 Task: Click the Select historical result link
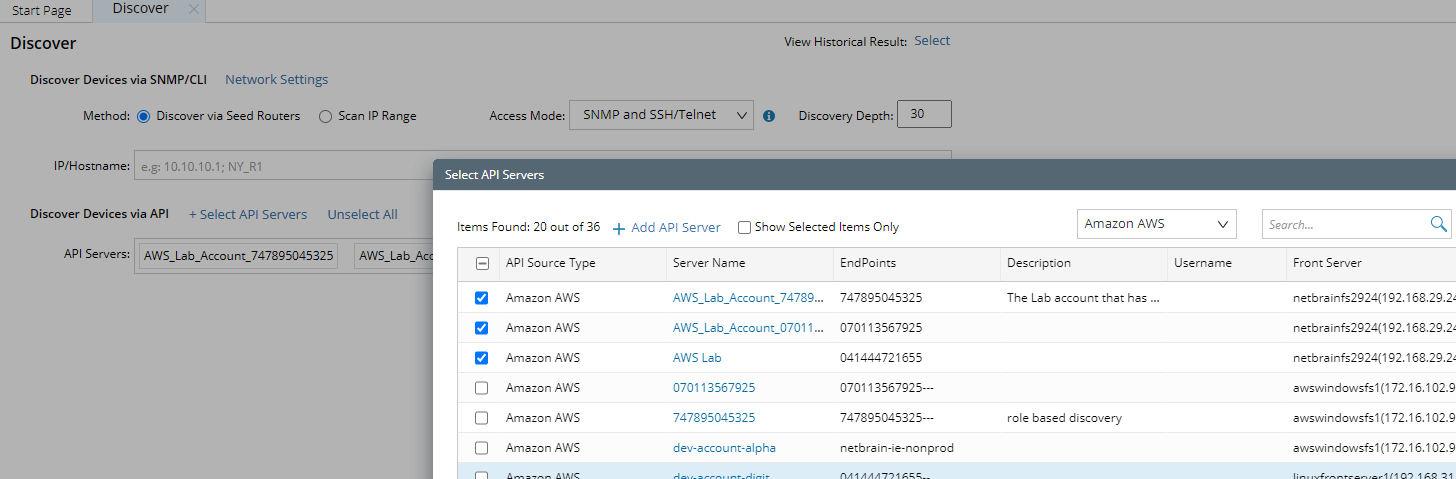point(932,41)
